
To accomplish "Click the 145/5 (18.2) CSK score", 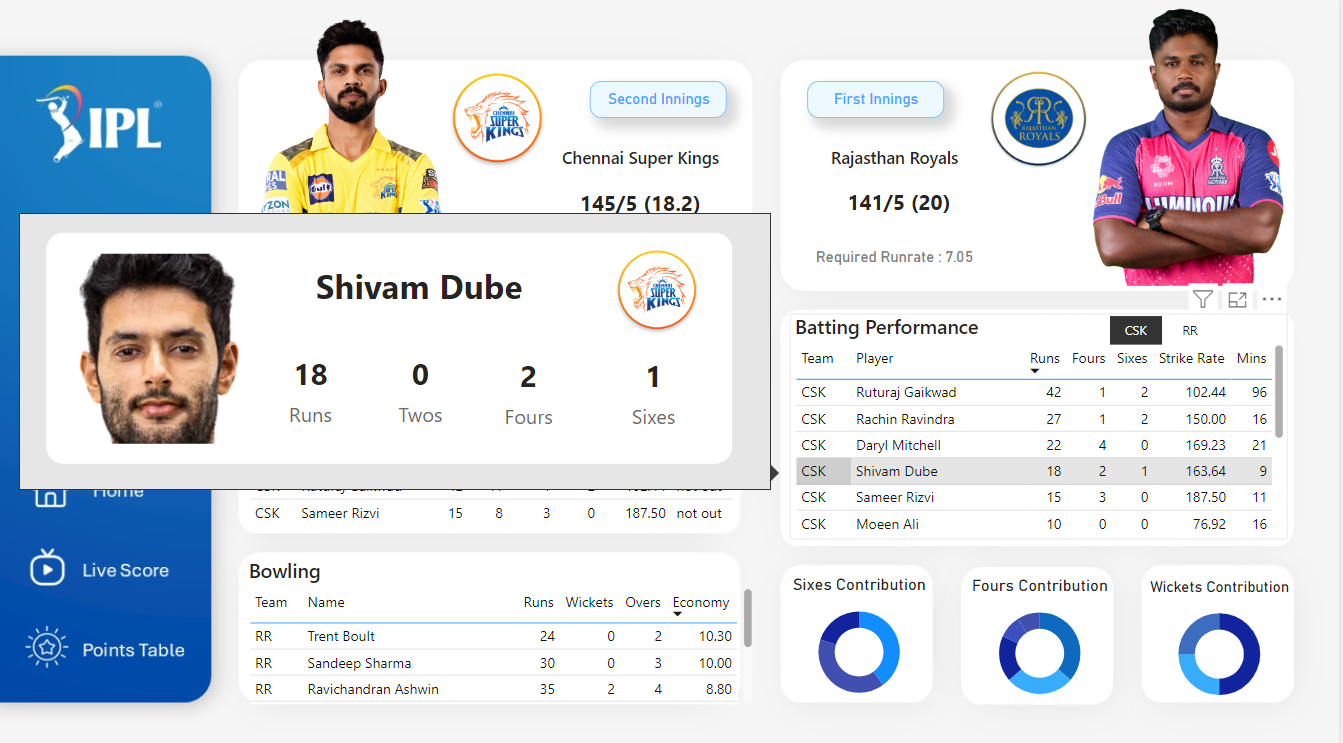I will pyautogui.click(x=640, y=204).
